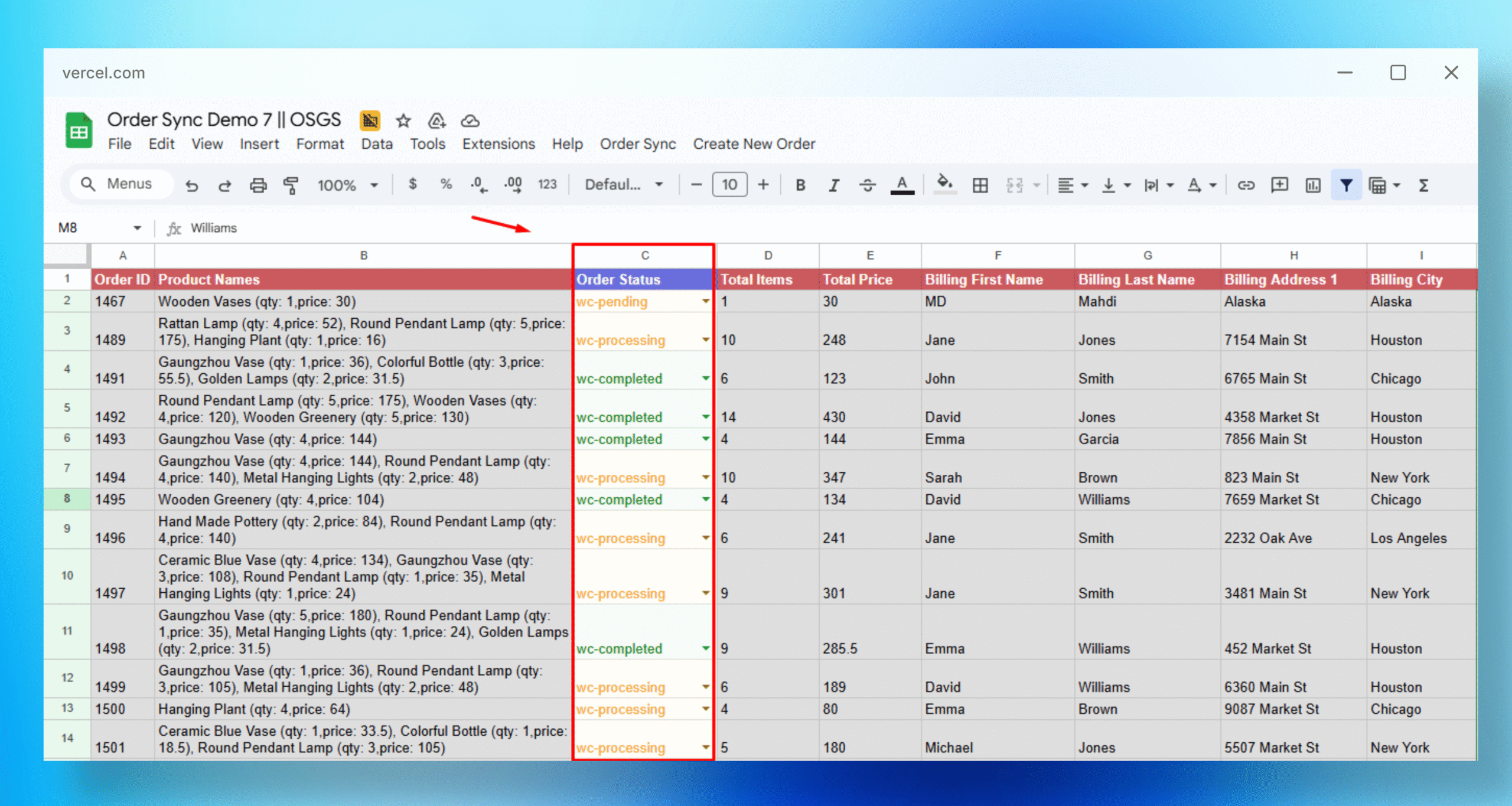Select the Billing First Name 'Michael' cell

pyautogui.click(x=998, y=739)
